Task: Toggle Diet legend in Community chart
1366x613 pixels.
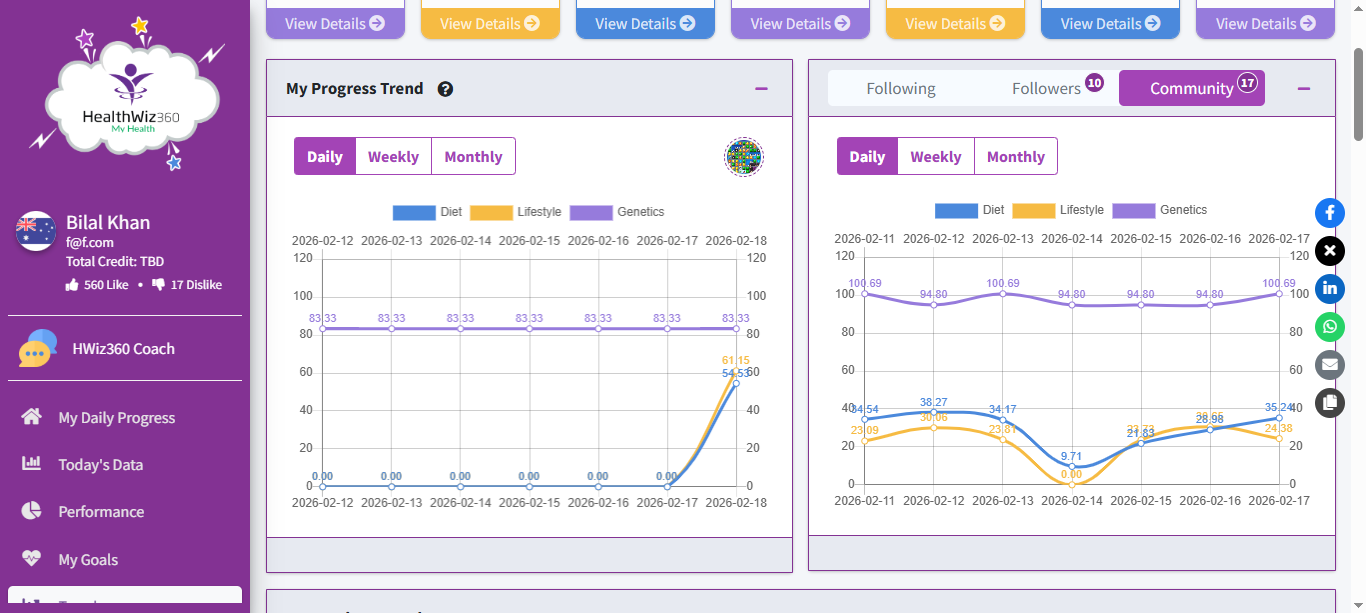Action: tap(970, 210)
